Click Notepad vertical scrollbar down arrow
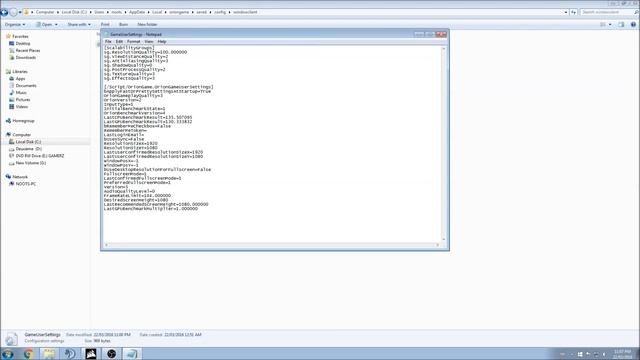The width and height of the screenshot is (640, 360). [x=444, y=240]
